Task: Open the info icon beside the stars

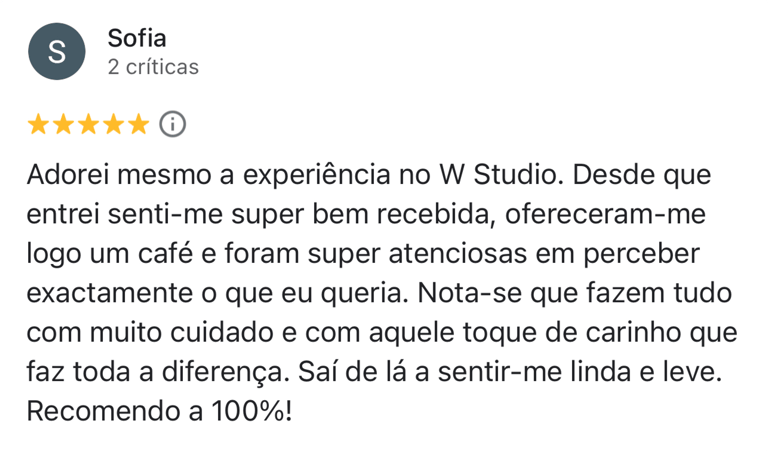Action: pyautogui.click(x=173, y=125)
